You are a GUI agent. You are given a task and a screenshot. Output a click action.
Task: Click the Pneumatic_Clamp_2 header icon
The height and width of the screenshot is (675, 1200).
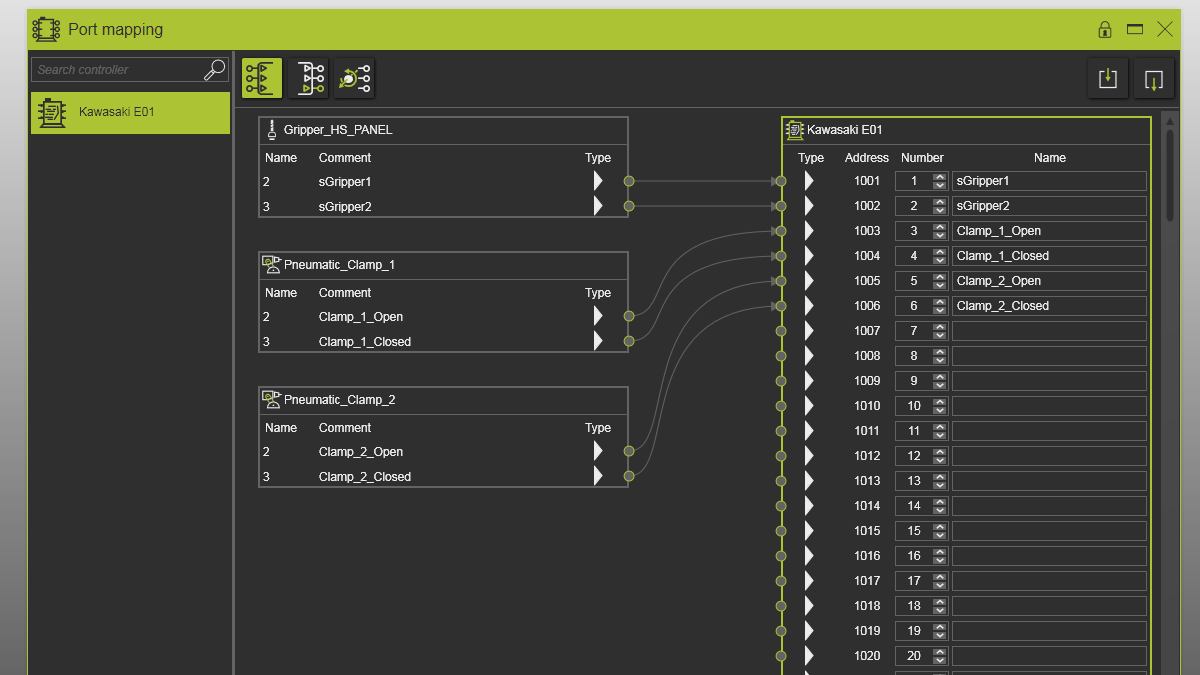tap(271, 400)
